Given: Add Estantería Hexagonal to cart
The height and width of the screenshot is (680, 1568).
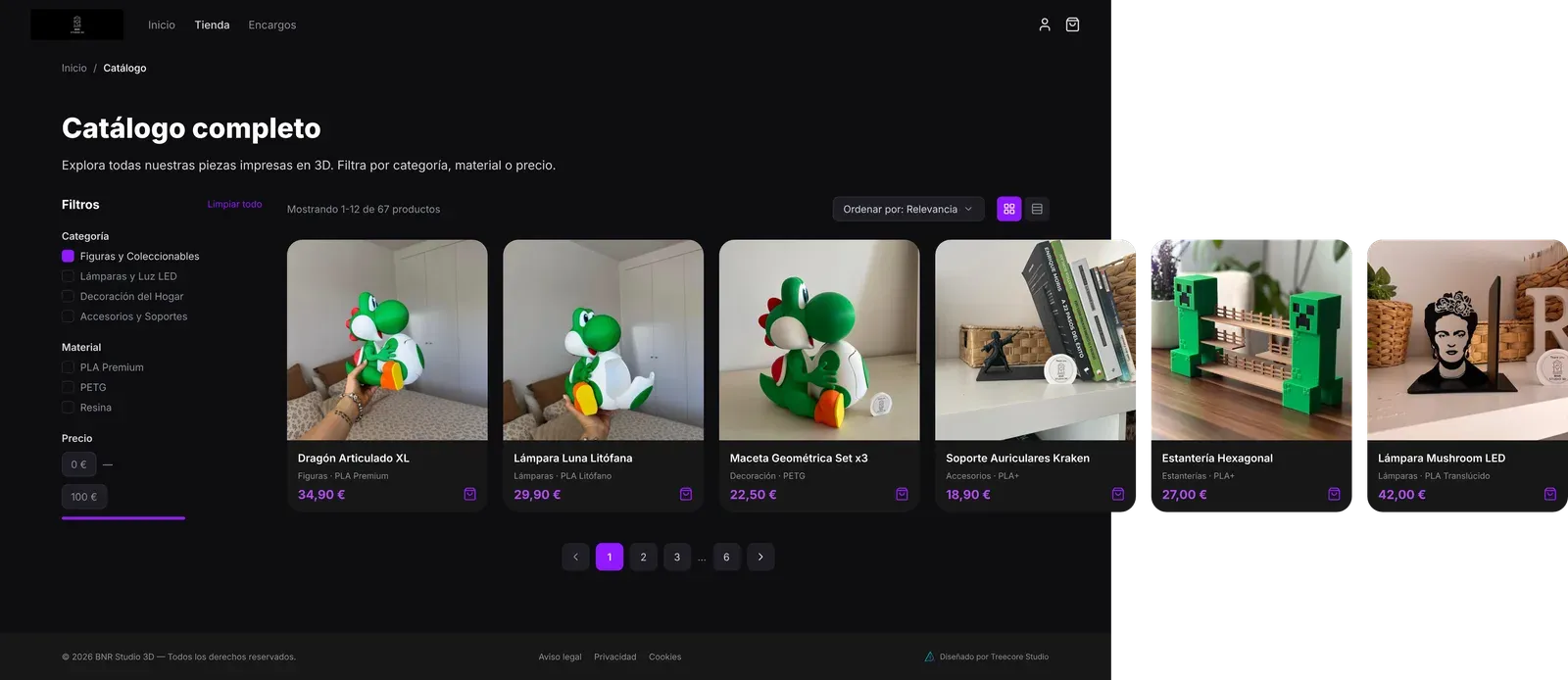Looking at the screenshot, I should [x=1334, y=494].
